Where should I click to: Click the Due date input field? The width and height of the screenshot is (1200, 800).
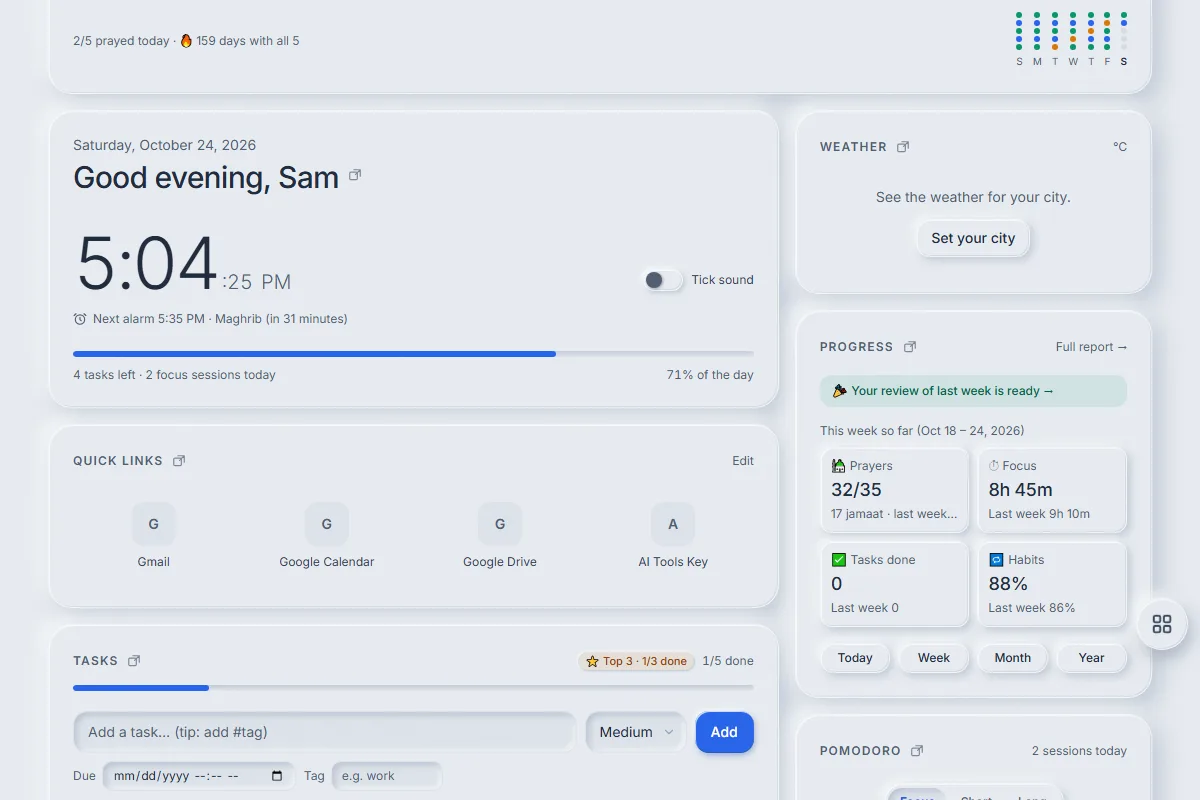(199, 776)
